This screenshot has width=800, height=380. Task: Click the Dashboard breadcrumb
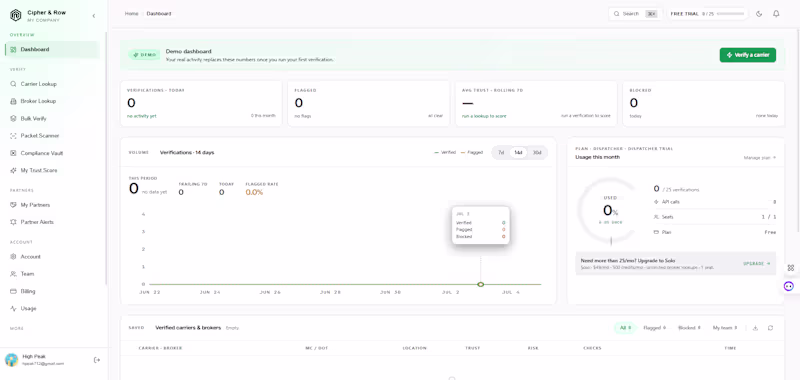point(159,14)
